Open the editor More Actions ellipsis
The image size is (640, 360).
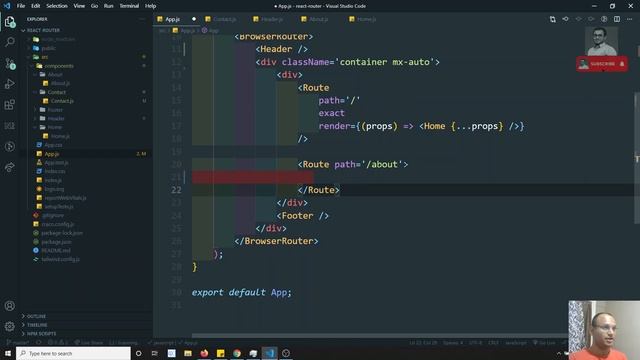click(x=629, y=19)
